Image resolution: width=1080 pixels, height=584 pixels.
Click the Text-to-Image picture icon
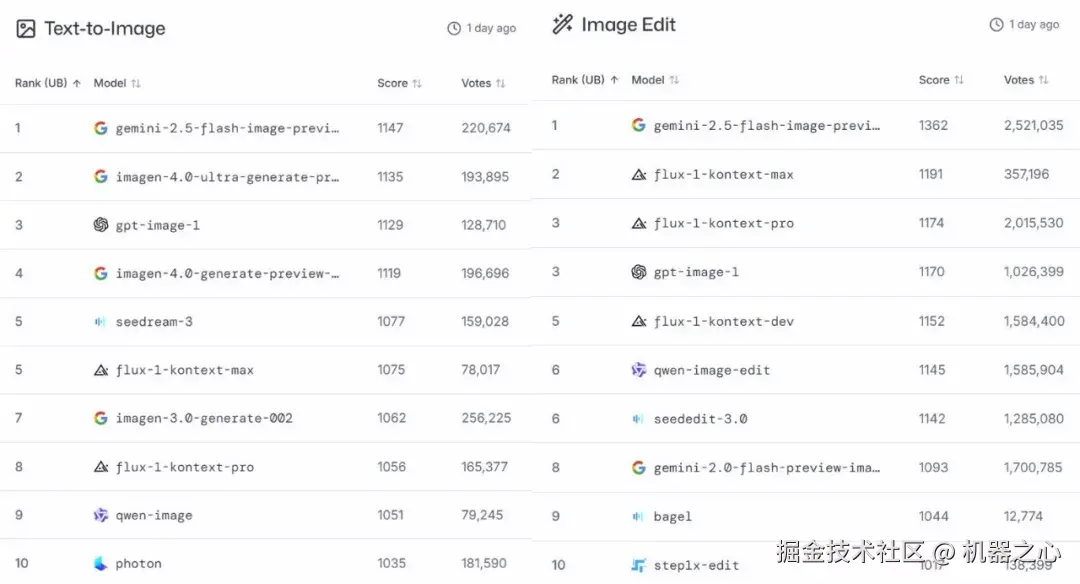tap(26, 29)
